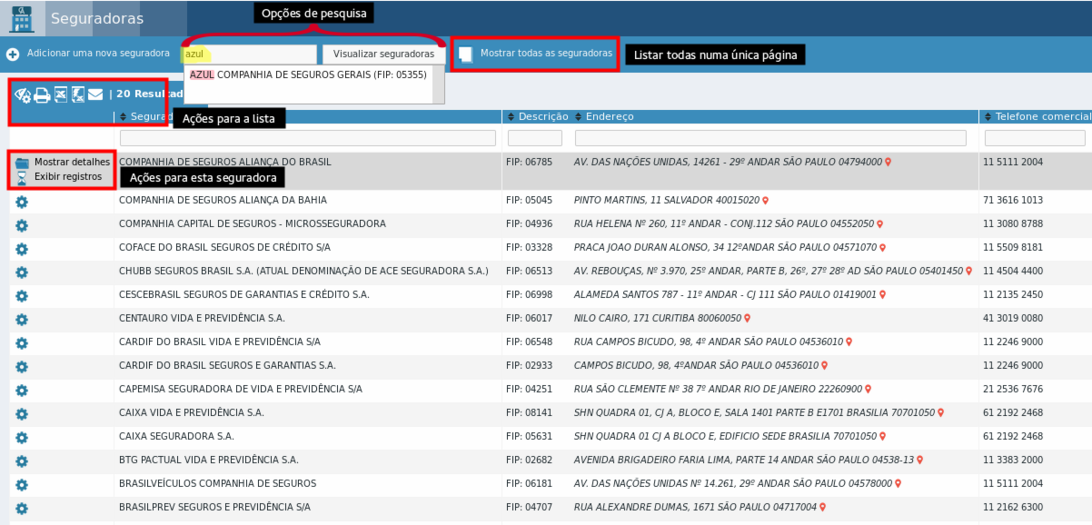Open gear menu for CAIXA SEGURADORA row
This screenshot has height=525, width=1092.
point(21,437)
